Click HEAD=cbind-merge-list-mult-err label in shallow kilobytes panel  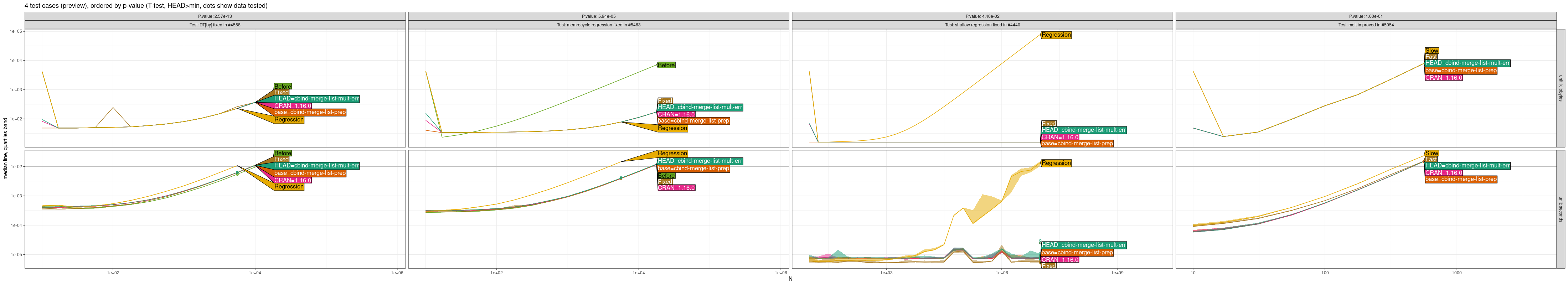[1083, 130]
